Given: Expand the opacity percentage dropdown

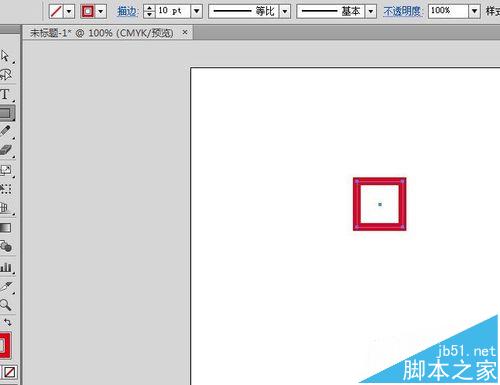Looking at the screenshot, I should click(x=474, y=11).
